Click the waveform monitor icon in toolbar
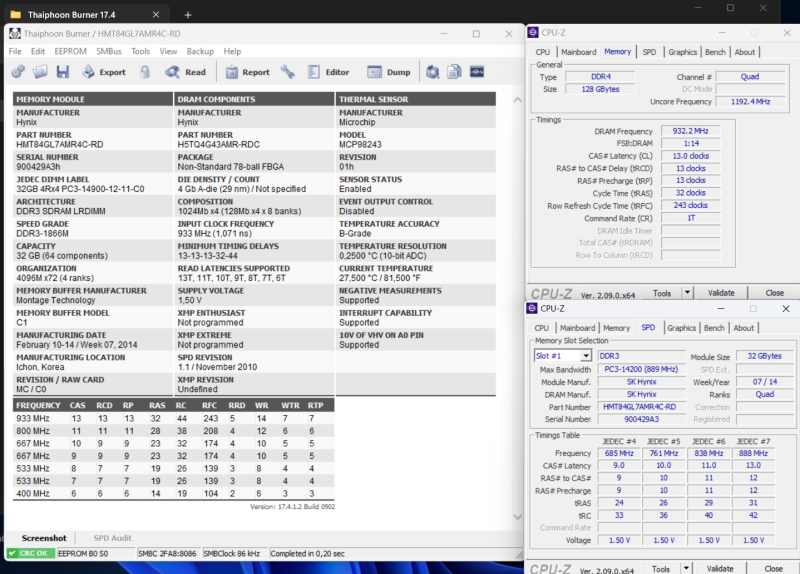The width and height of the screenshot is (800, 574). (x=477, y=72)
